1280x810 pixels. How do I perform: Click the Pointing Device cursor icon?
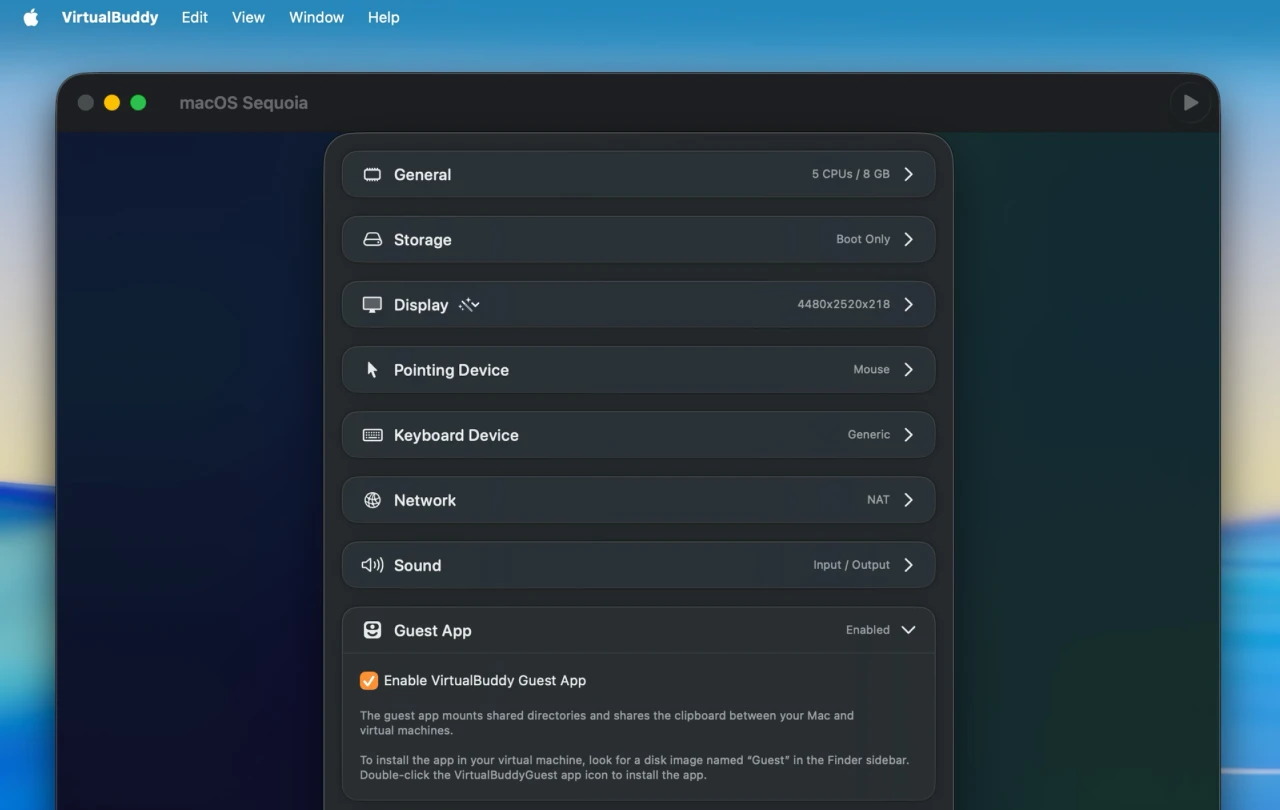coord(372,370)
